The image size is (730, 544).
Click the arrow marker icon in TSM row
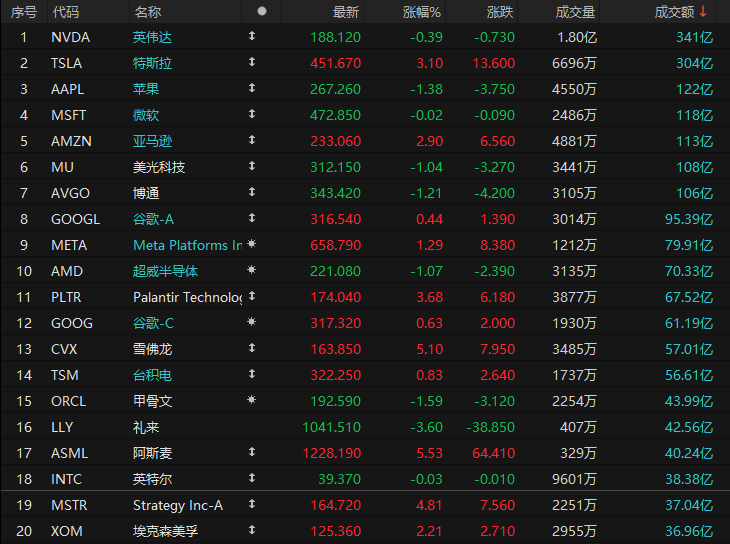point(252,374)
